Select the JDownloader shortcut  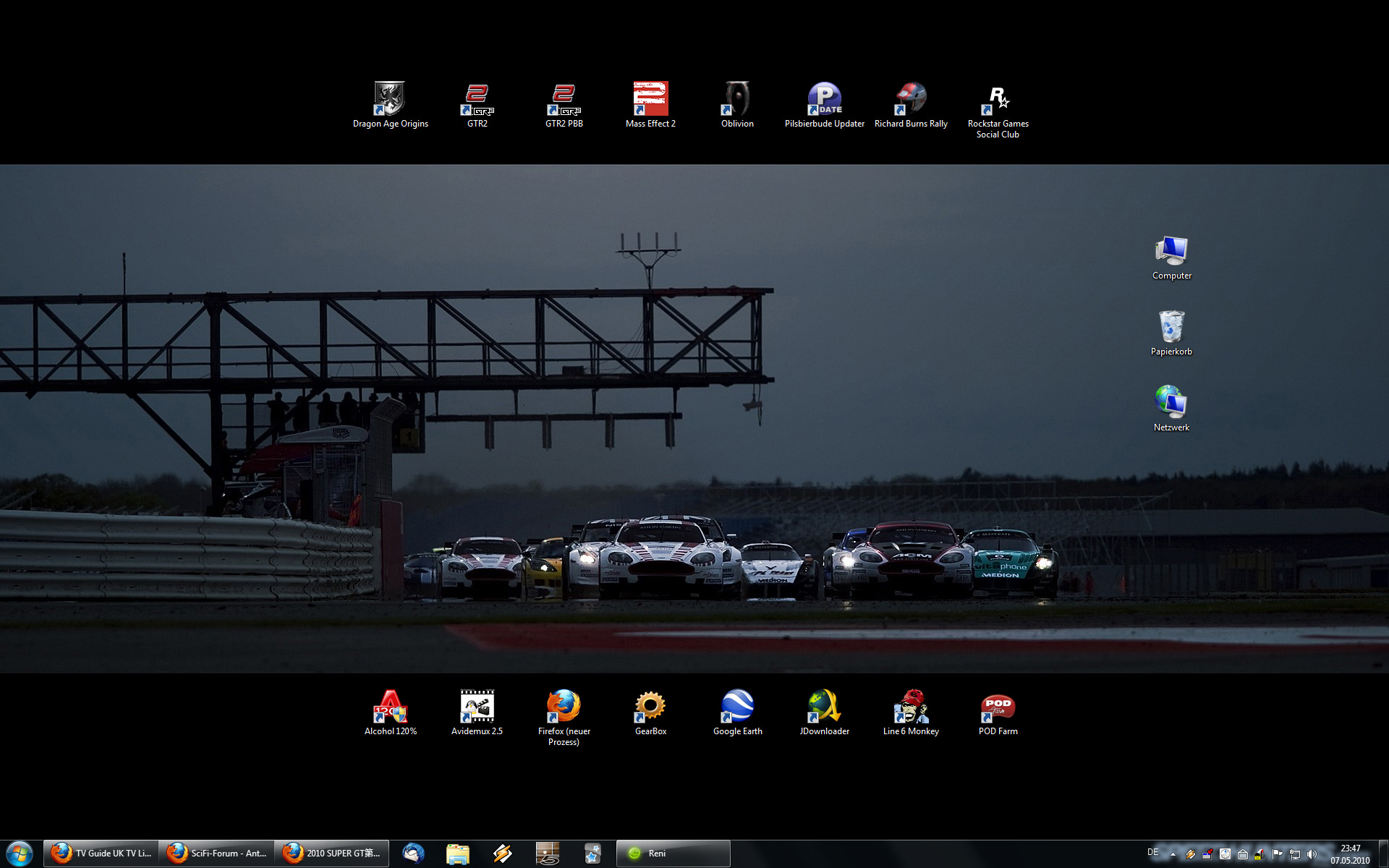click(x=824, y=707)
